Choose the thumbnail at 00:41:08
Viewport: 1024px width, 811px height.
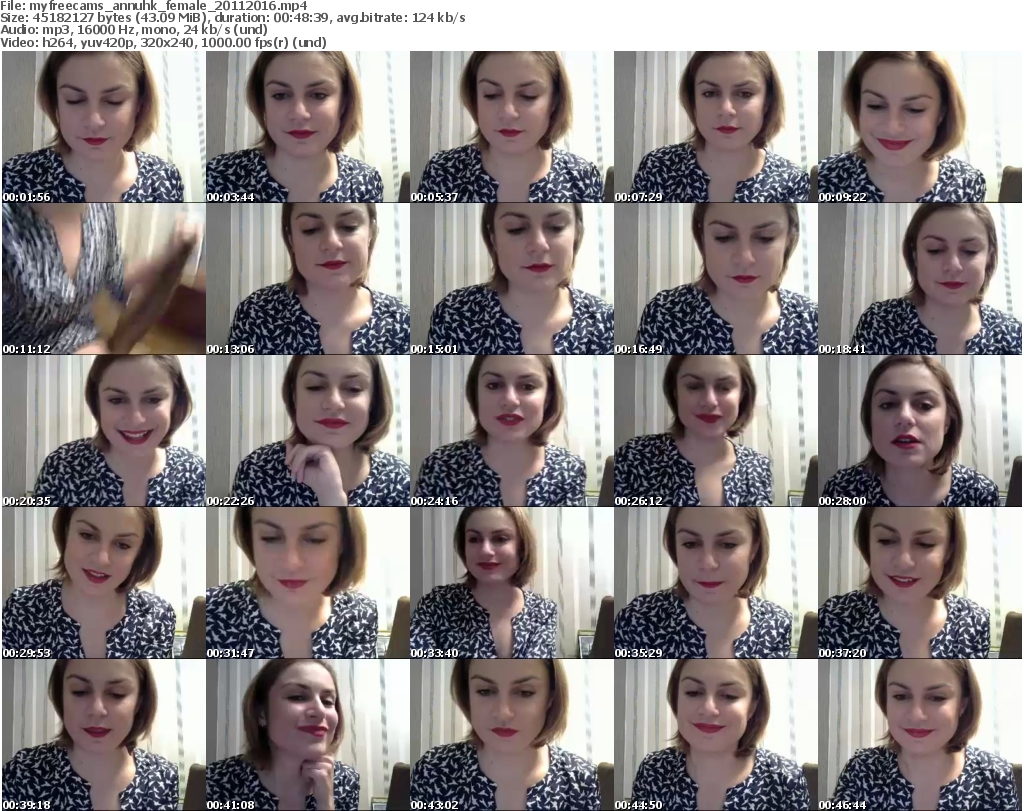tap(308, 735)
